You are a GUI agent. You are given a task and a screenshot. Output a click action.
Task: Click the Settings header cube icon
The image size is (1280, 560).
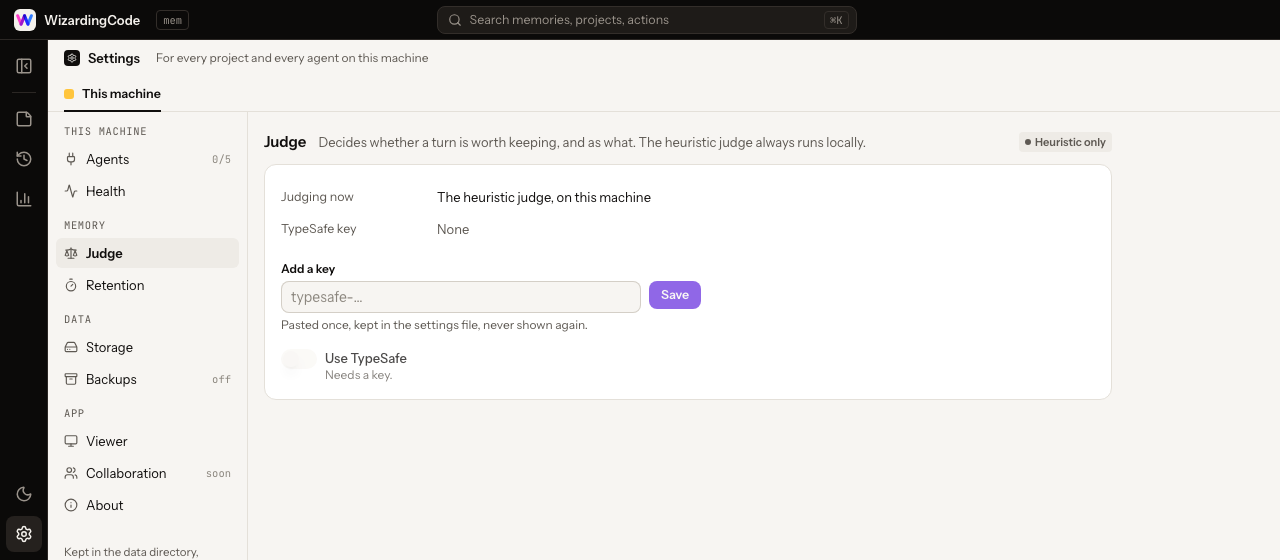point(72,58)
